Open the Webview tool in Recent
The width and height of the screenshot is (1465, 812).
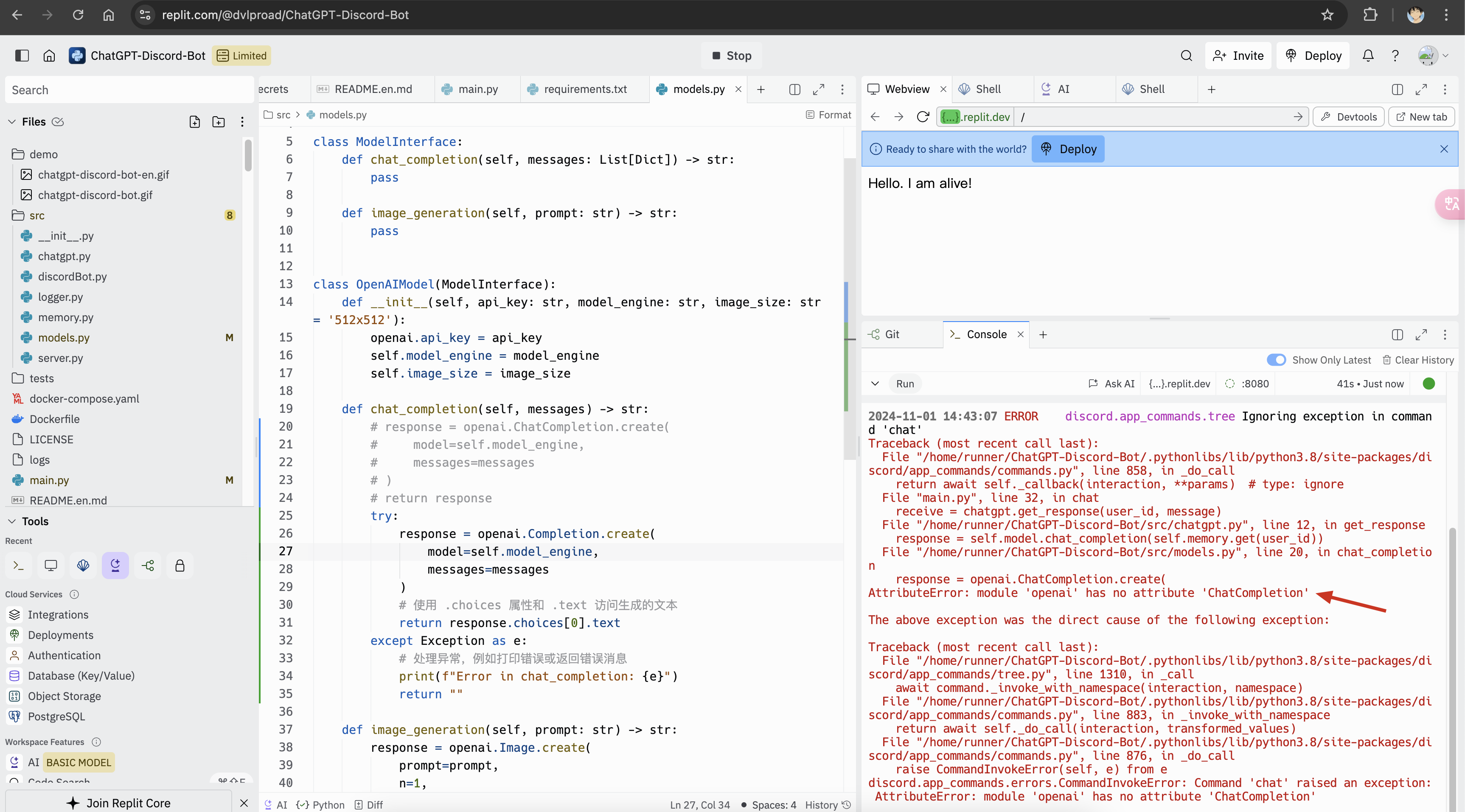(x=51, y=565)
